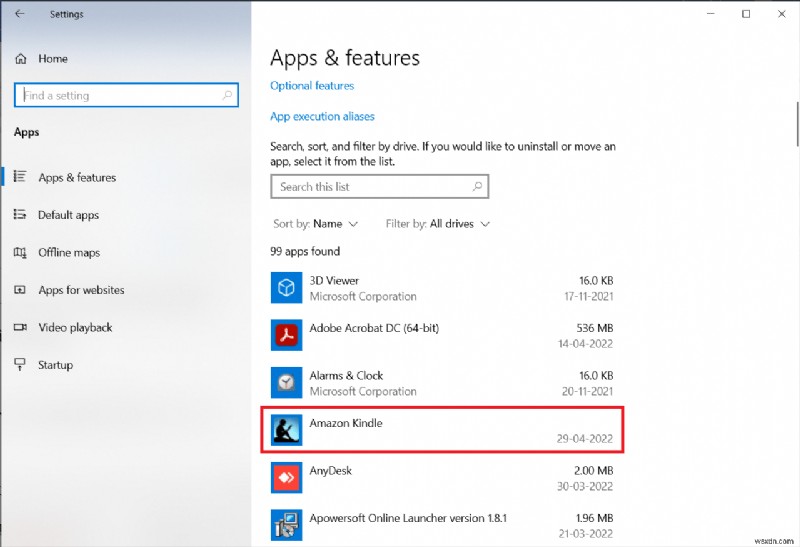Click the AnyDesk app icon
Image resolution: width=800 pixels, height=547 pixels.
point(286,478)
